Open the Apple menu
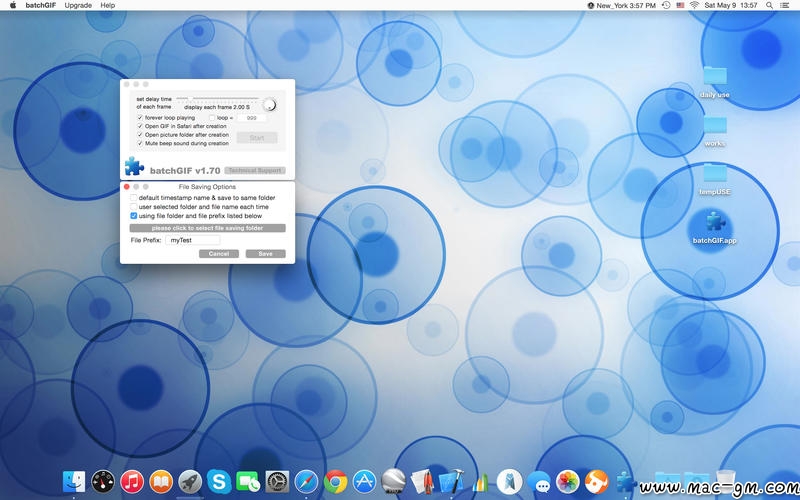This screenshot has width=800, height=500. pyautogui.click(x=13, y=5)
